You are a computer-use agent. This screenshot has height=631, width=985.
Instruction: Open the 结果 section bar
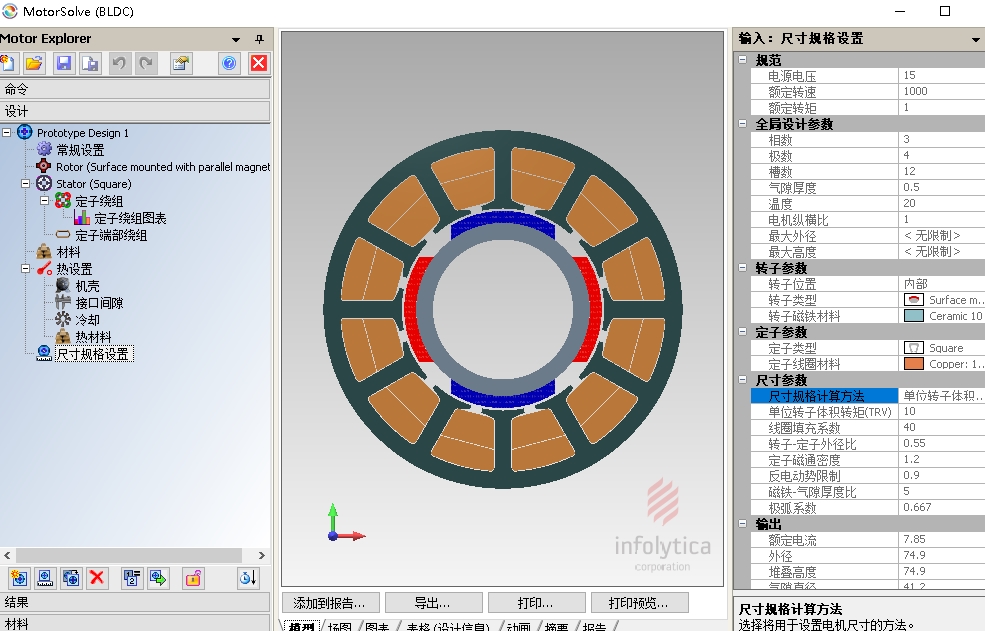[135, 602]
